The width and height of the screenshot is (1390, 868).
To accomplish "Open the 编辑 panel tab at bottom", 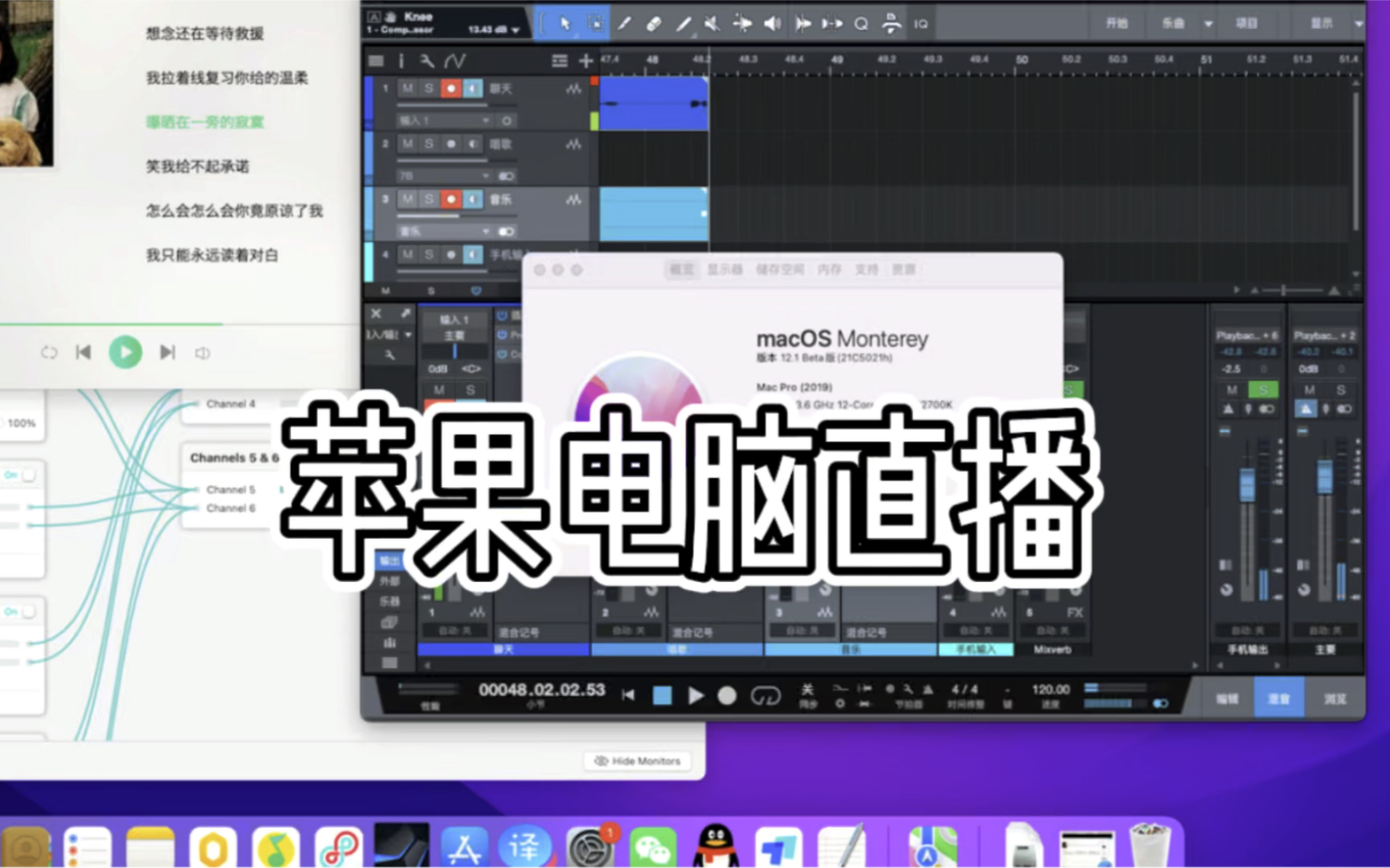I will [x=1227, y=698].
